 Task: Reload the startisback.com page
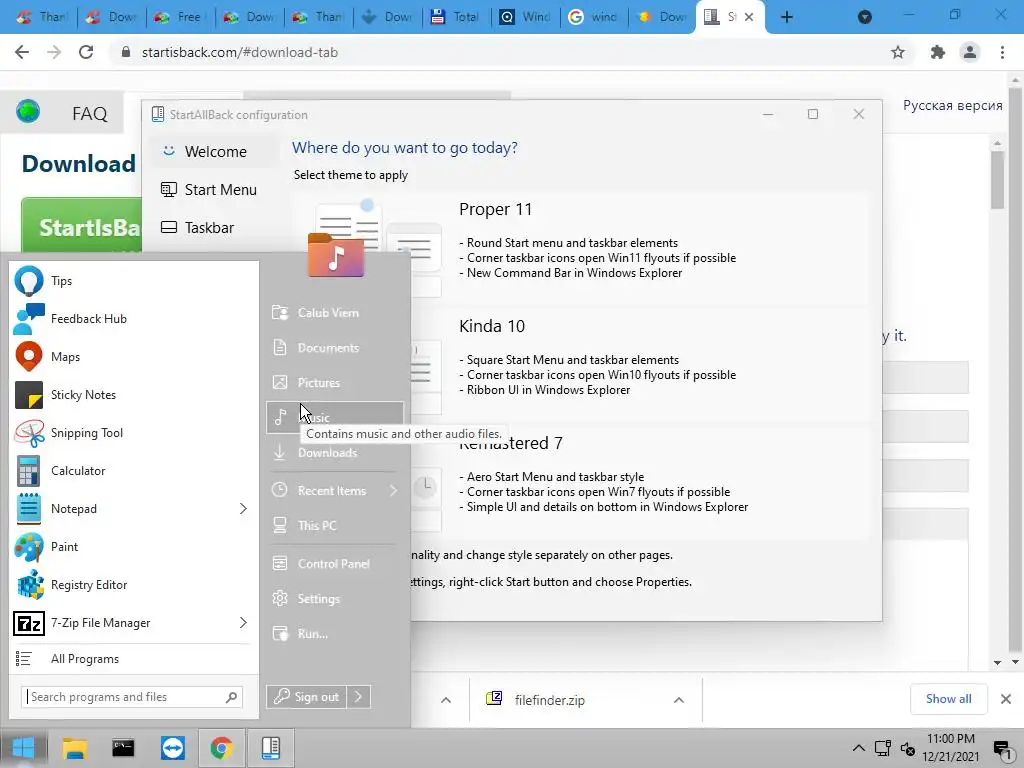86,52
